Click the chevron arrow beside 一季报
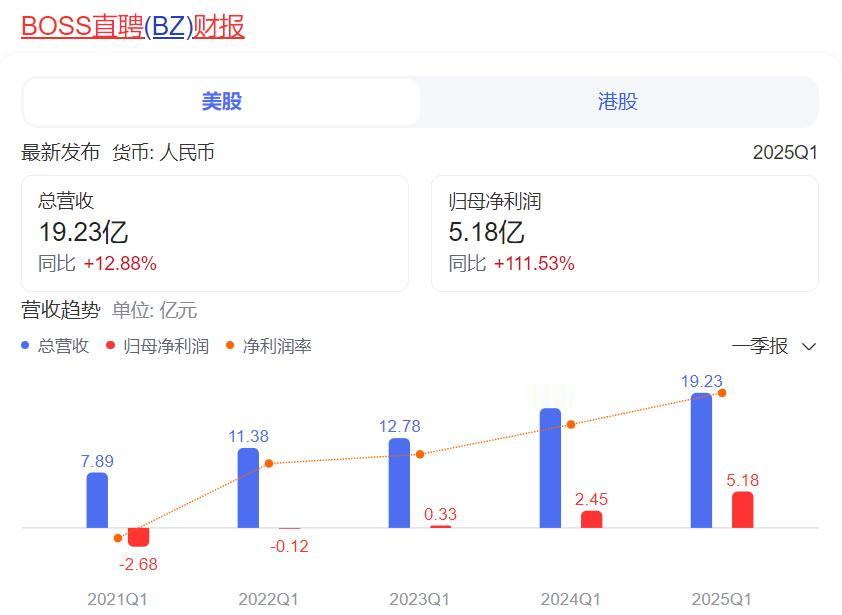Screen dimensions: 842x615 click(x=809, y=346)
